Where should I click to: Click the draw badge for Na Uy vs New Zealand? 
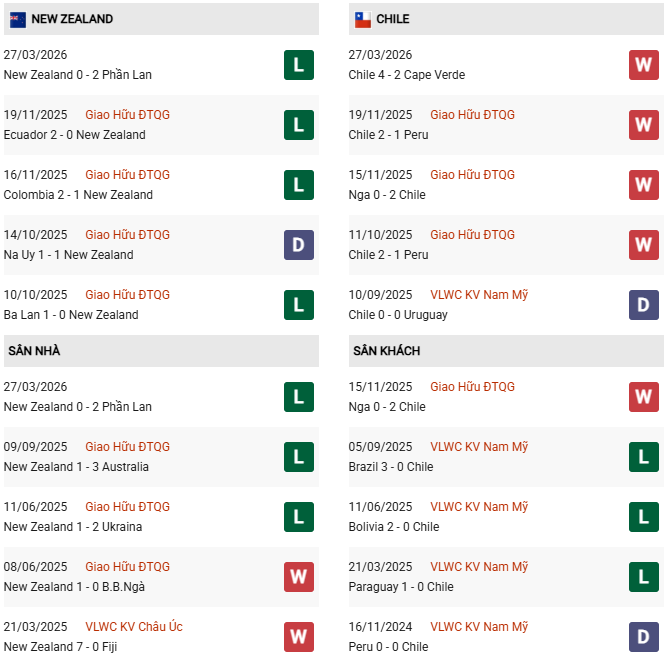299,245
